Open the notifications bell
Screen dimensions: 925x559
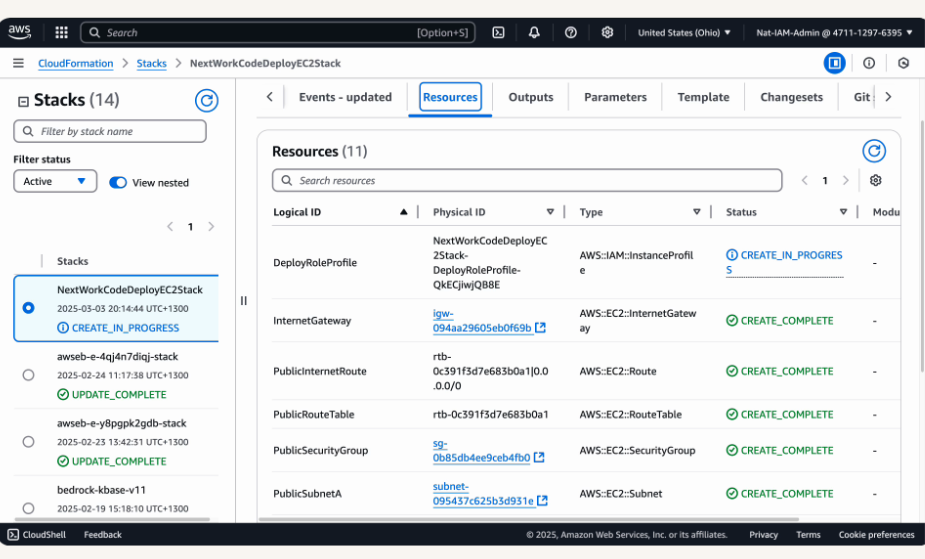tap(534, 32)
